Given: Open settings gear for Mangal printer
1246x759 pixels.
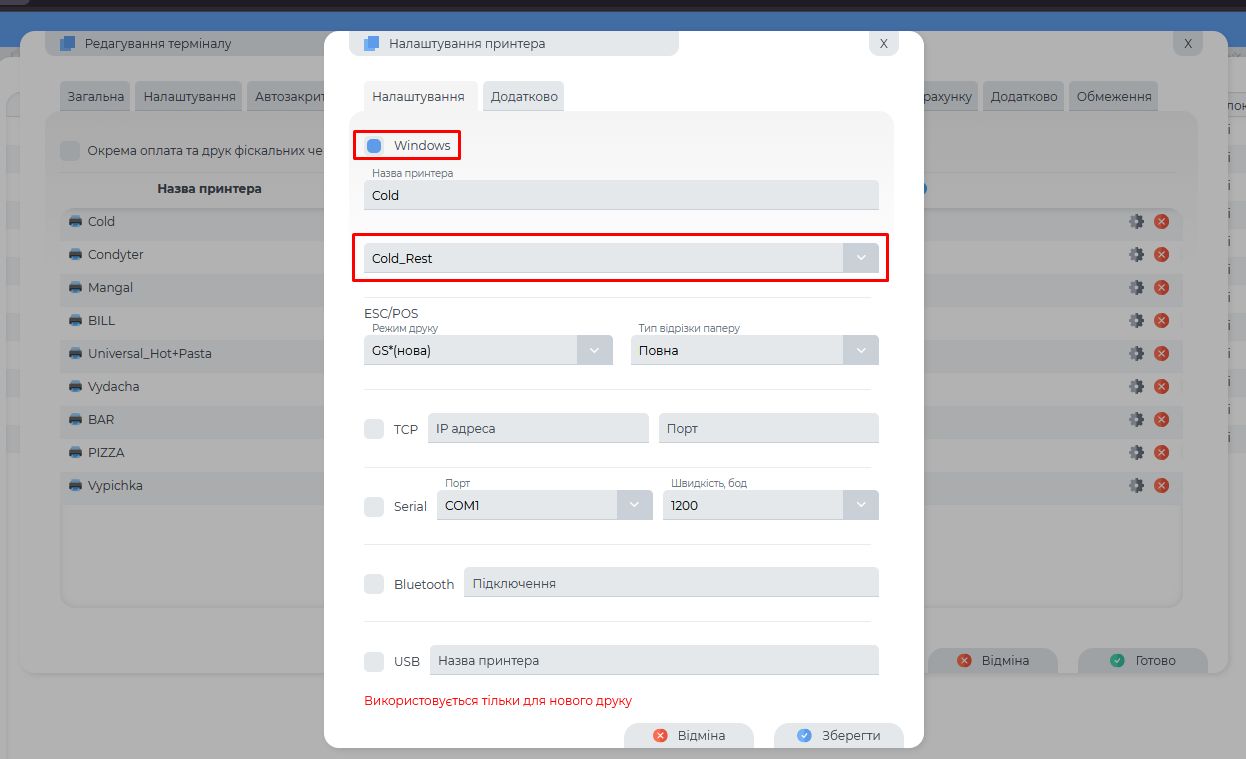Looking at the screenshot, I should (x=1136, y=288).
